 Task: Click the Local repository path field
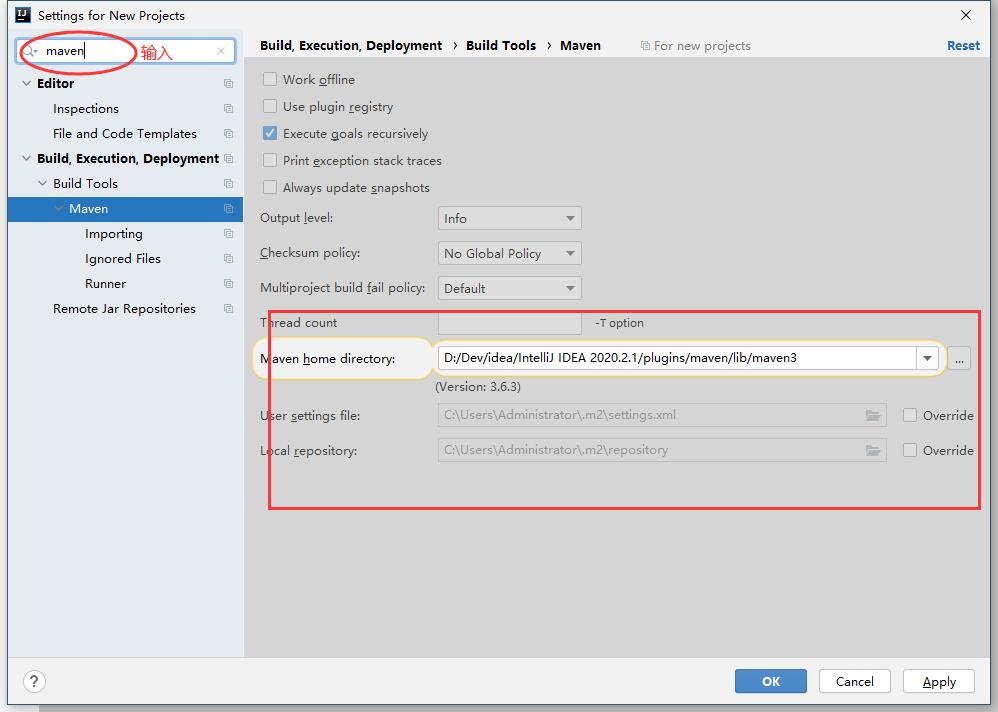click(662, 450)
